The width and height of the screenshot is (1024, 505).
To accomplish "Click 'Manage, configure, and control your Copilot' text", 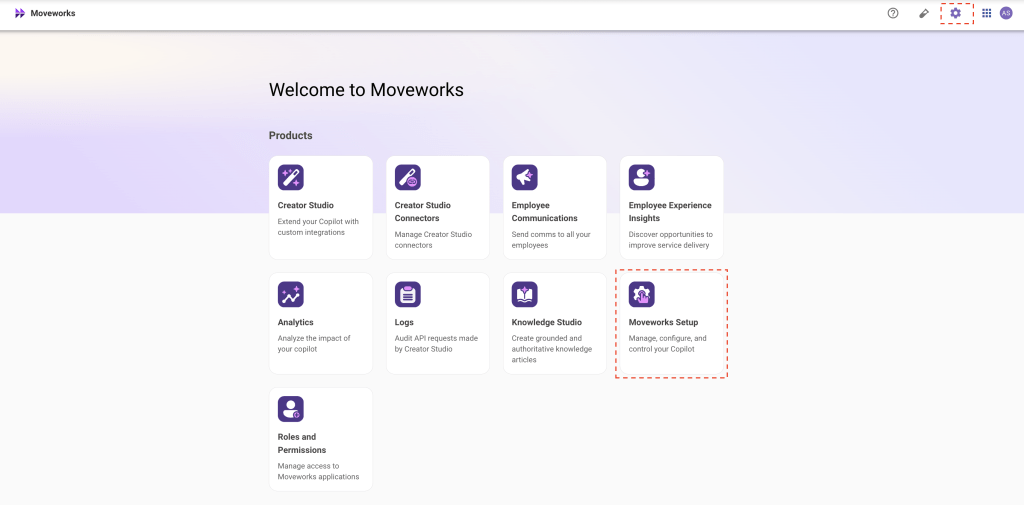I will click(667, 344).
